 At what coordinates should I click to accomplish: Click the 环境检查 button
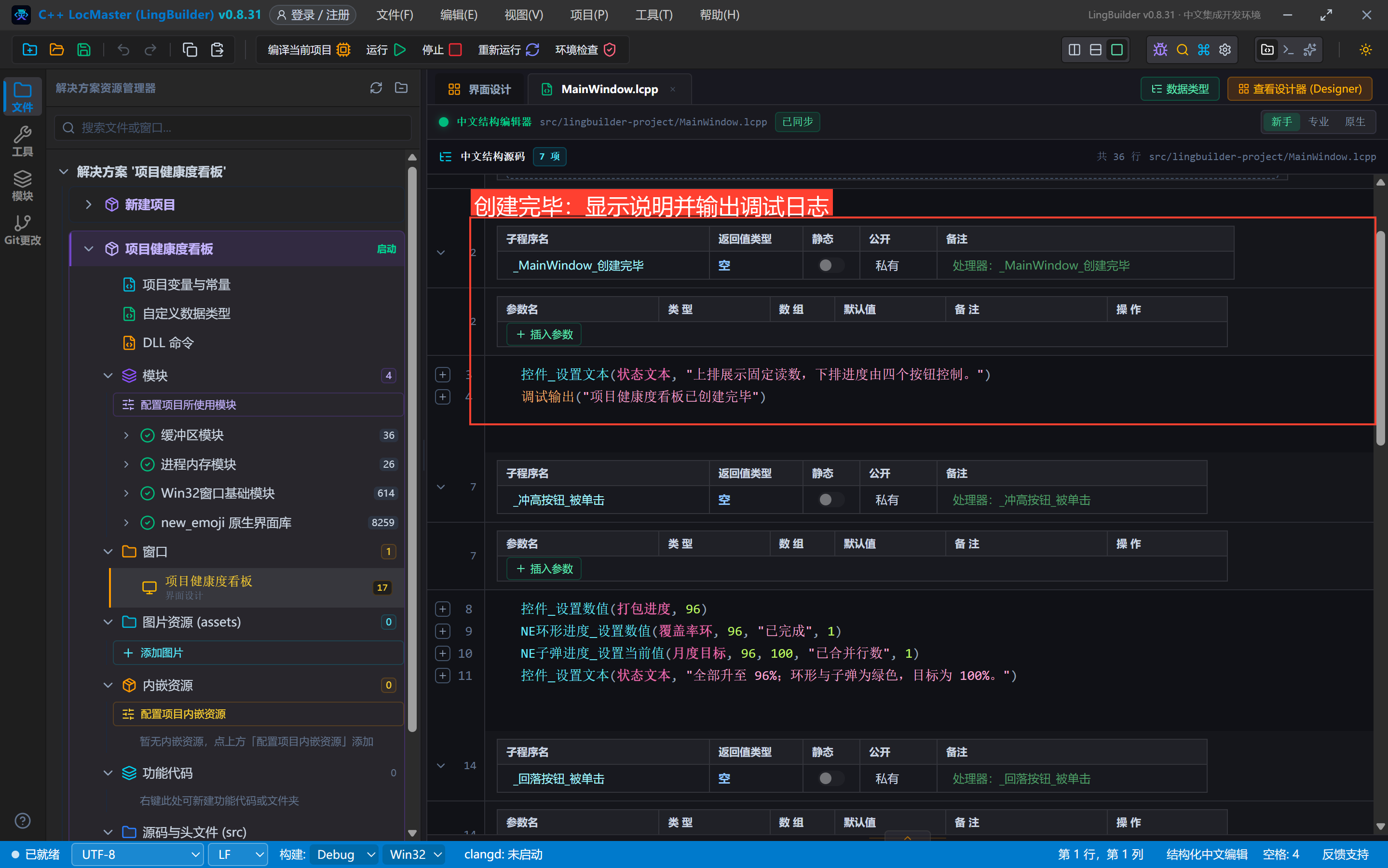coord(585,50)
